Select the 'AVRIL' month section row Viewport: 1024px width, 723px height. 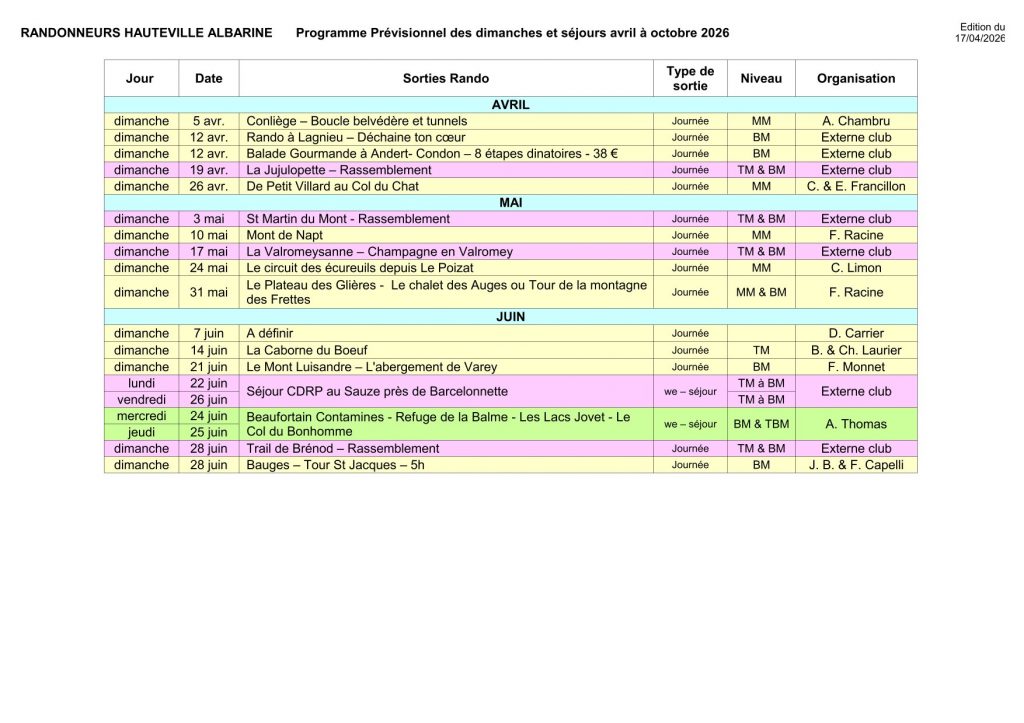tap(510, 104)
